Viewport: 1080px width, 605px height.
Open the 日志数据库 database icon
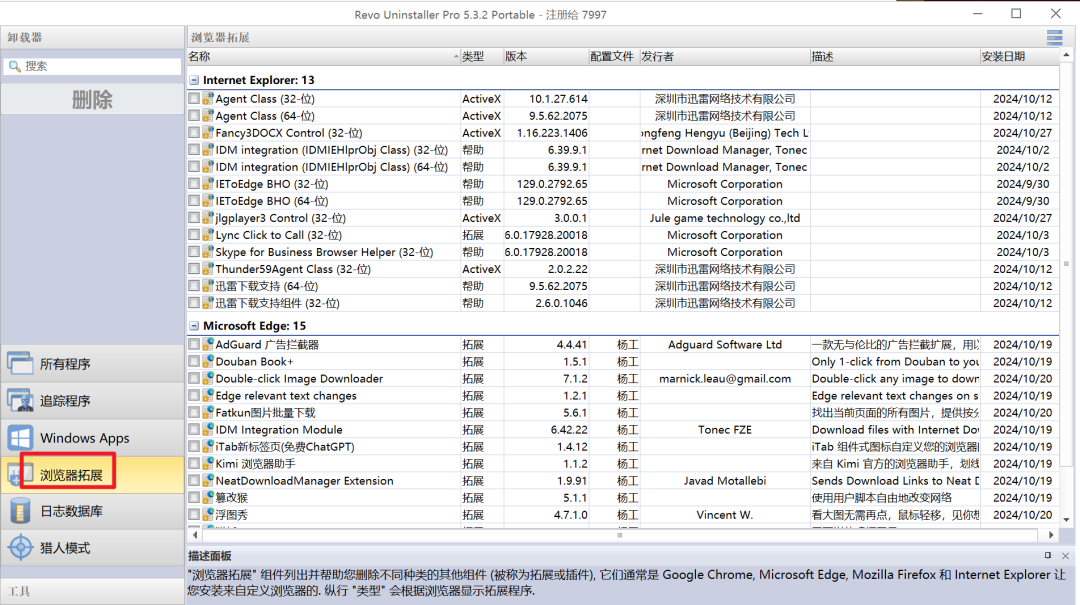tap(20, 511)
